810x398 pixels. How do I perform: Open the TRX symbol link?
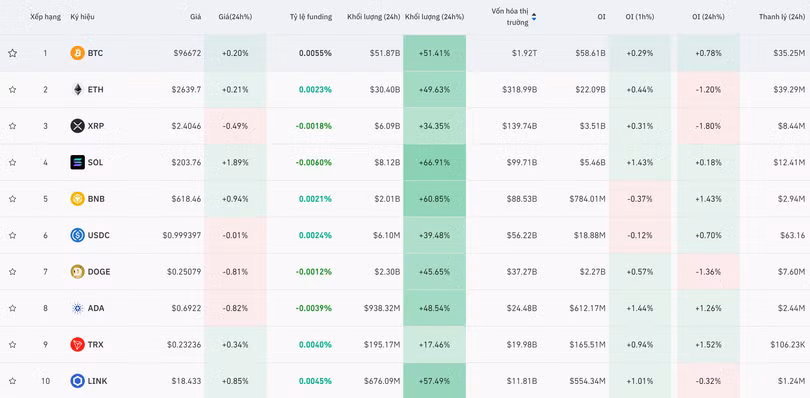pyautogui.click(x=95, y=345)
